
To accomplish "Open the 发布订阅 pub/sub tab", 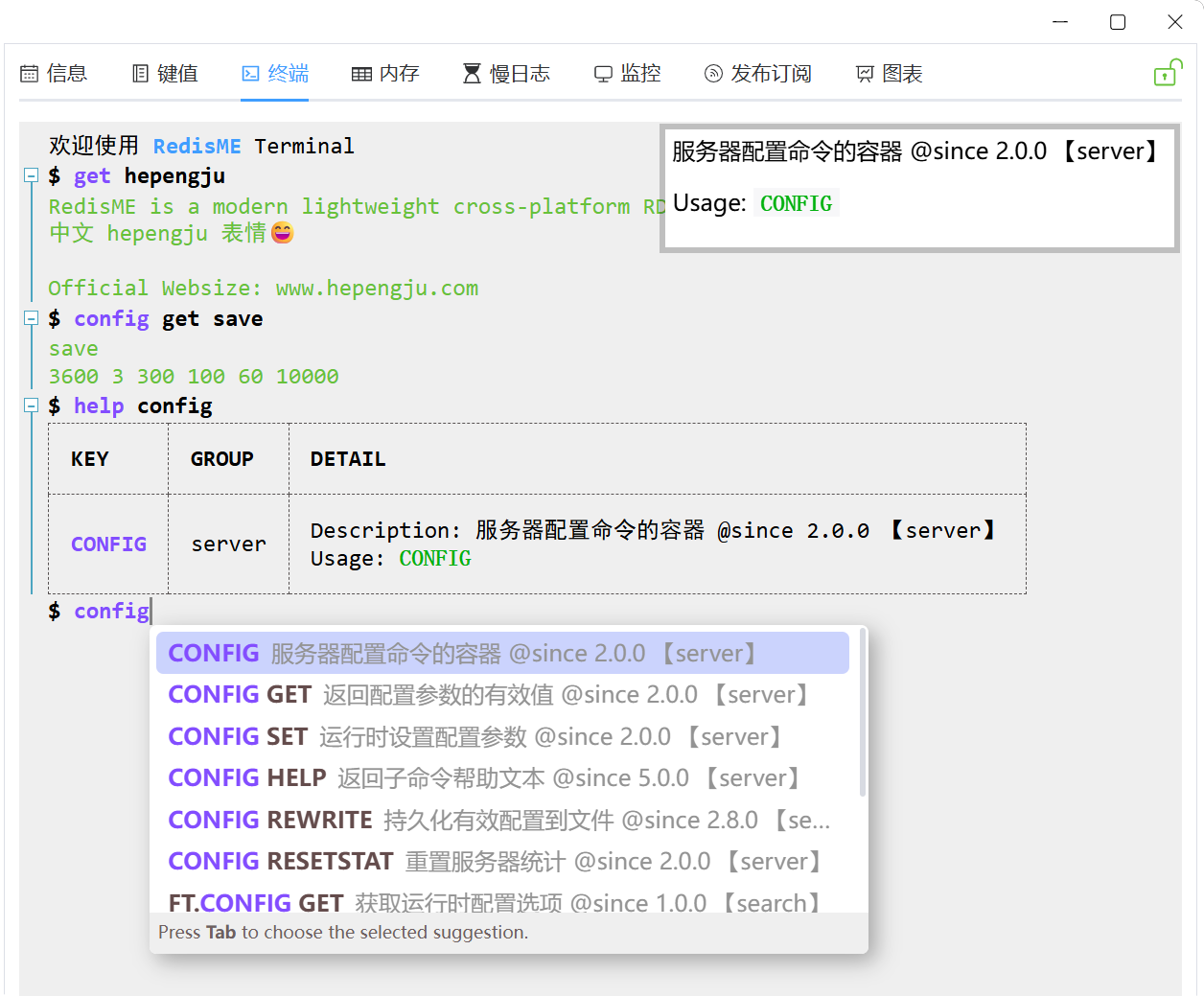I will (x=757, y=74).
